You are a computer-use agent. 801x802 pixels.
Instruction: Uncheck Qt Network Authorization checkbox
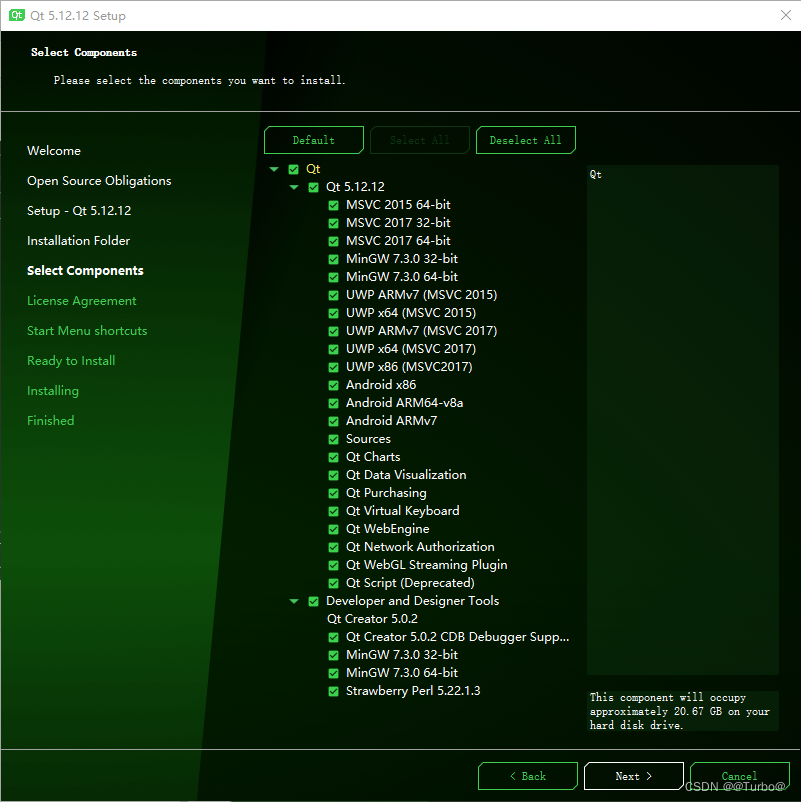(333, 547)
